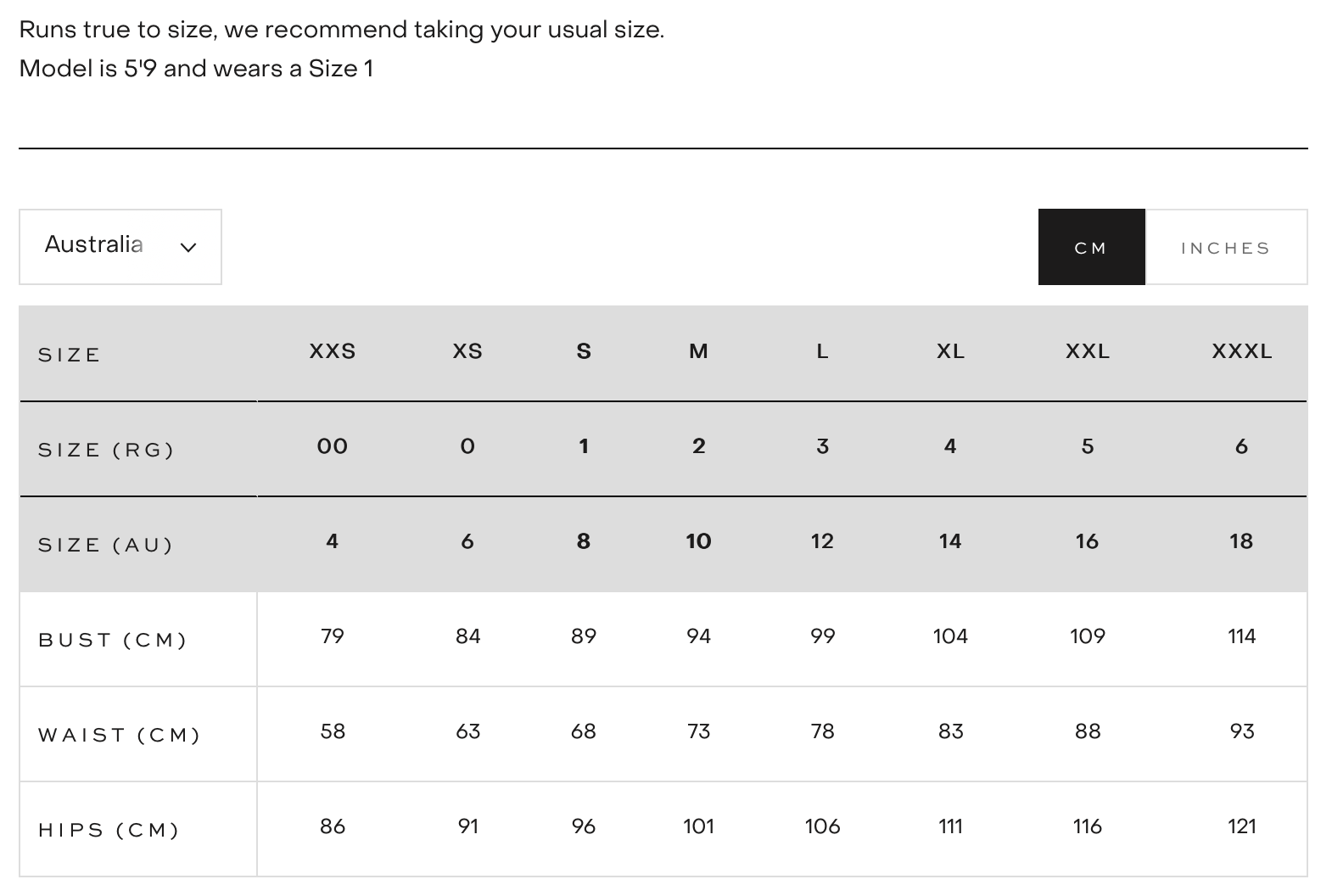The height and width of the screenshot is (896, 1332).
Task: Click the chevron arrow beside Australia
Action: coord(188,247)
